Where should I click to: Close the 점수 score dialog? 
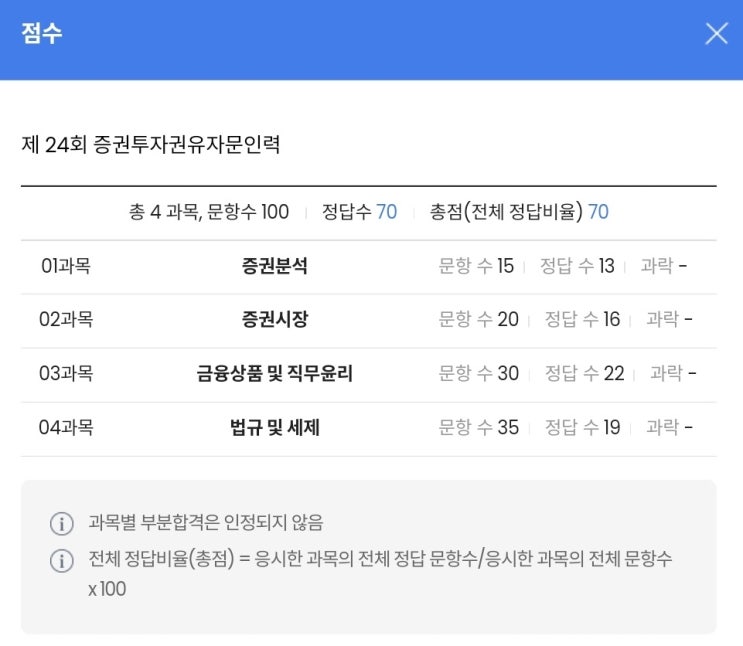(x=716, y=33)
